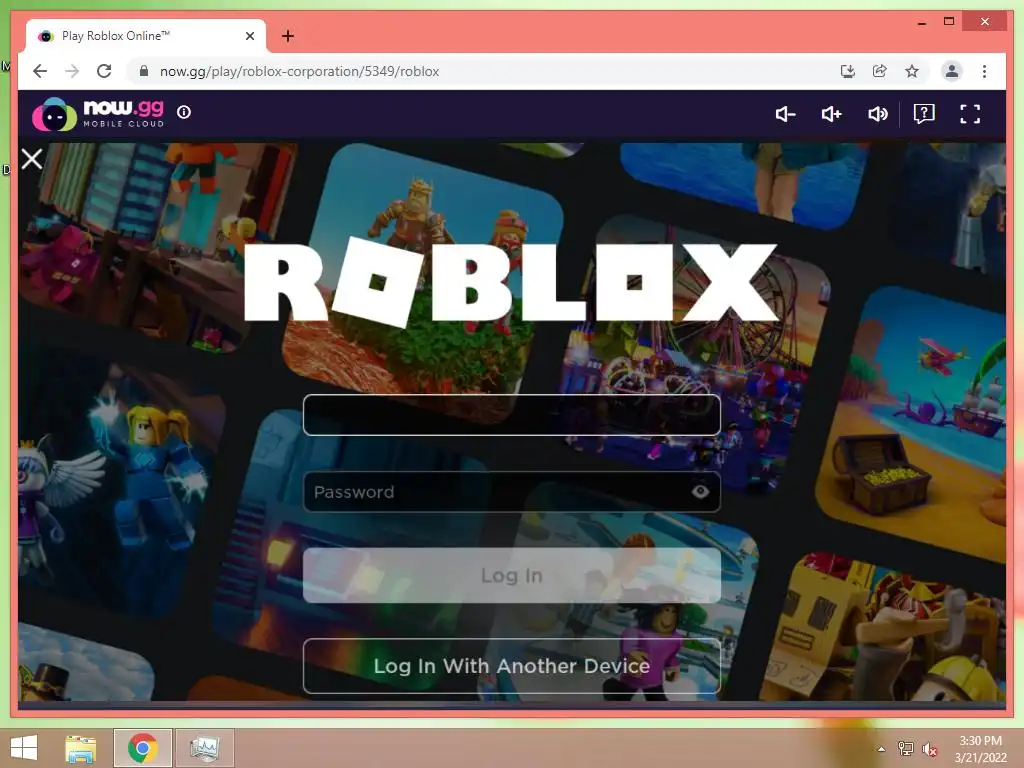Install app via address bar icon
Viewport: 1024px width, 768px height.
click(848, 71)
